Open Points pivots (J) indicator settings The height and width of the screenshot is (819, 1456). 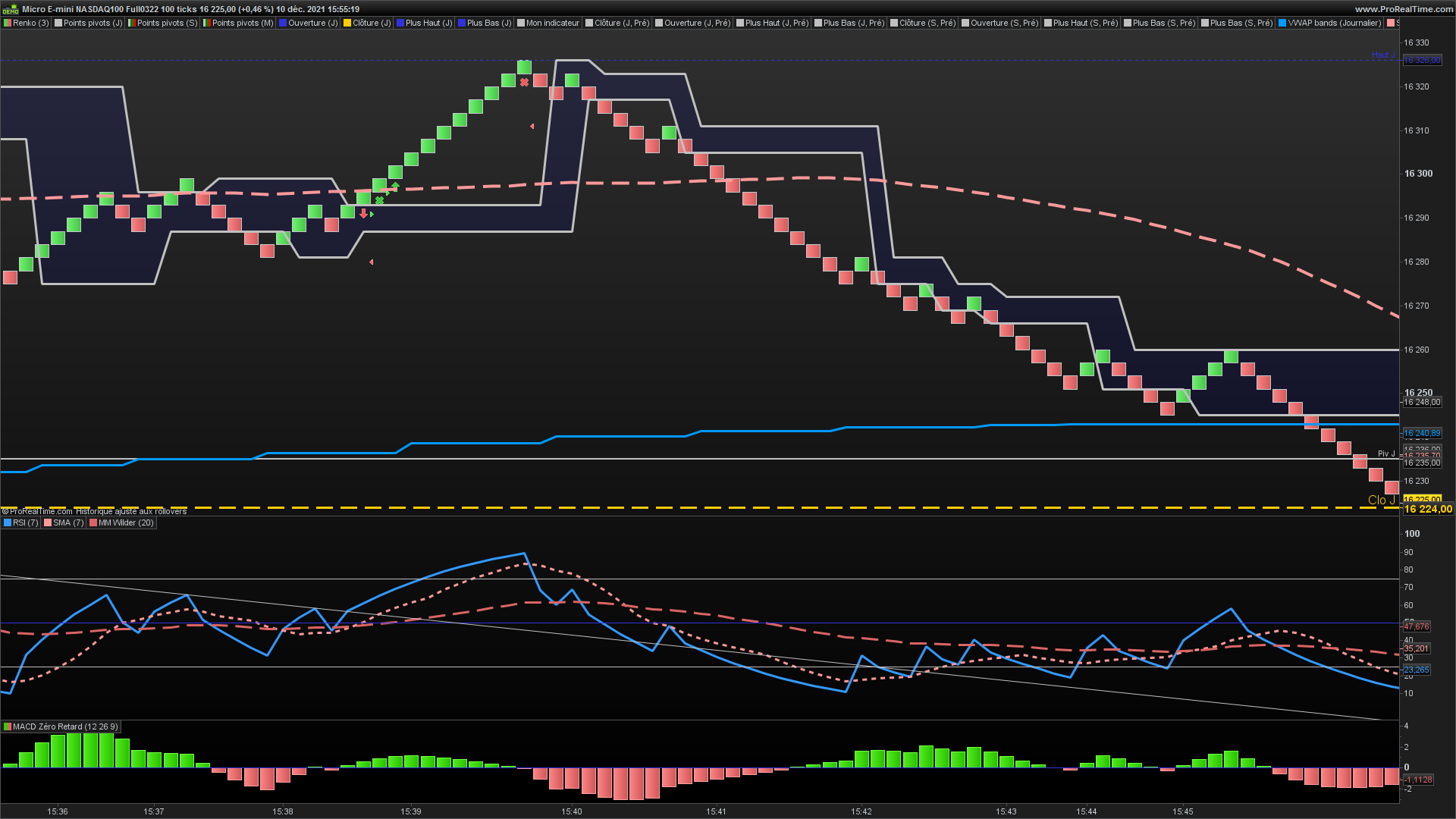click(x=93, y=23)
